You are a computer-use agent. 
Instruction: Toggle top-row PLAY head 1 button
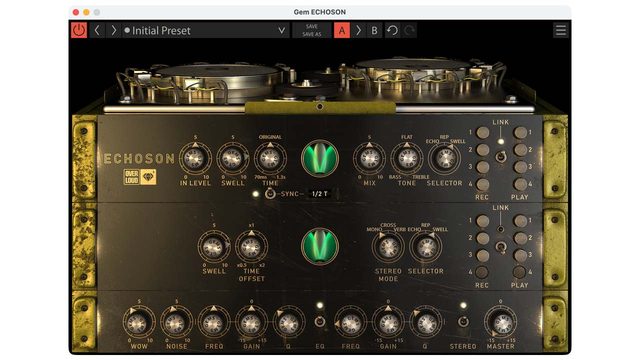pyautogui.click(x=520, y=132)
